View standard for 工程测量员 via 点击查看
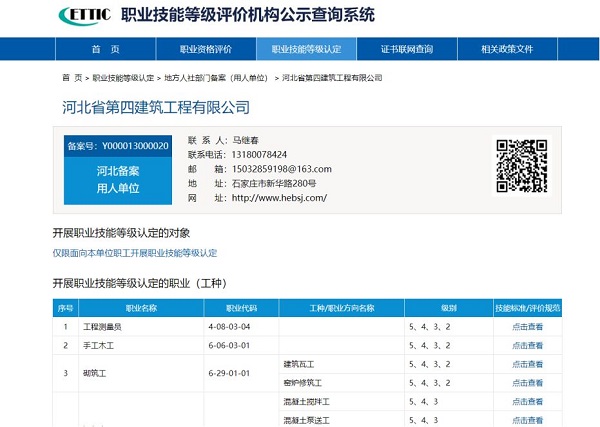 (527, 327)
